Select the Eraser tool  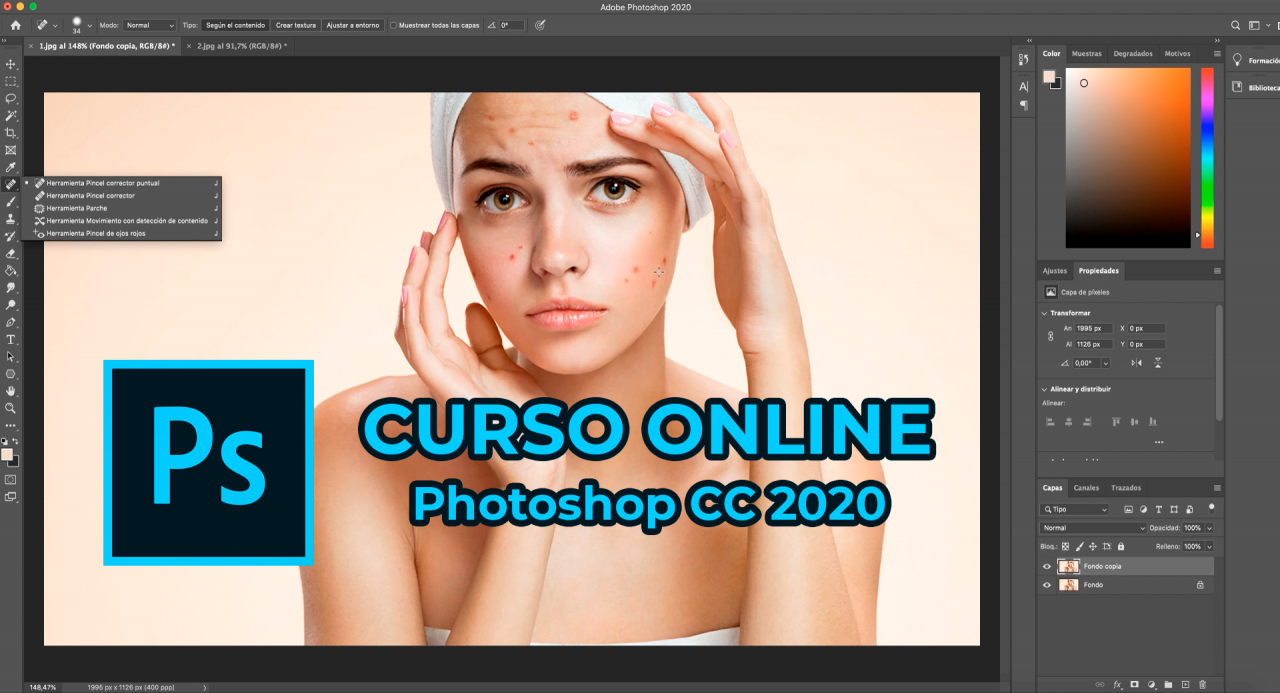pyautogui.click(x=11, y=253)
